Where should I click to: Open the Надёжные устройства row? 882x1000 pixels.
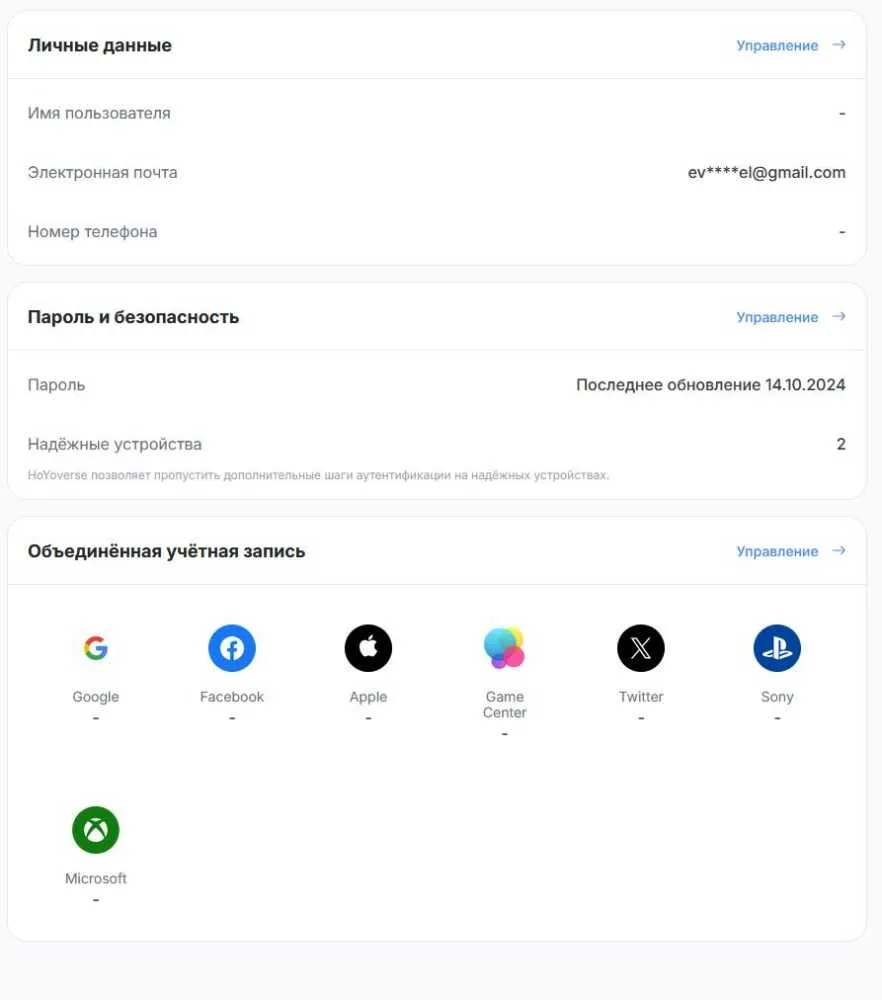[436, 455]
